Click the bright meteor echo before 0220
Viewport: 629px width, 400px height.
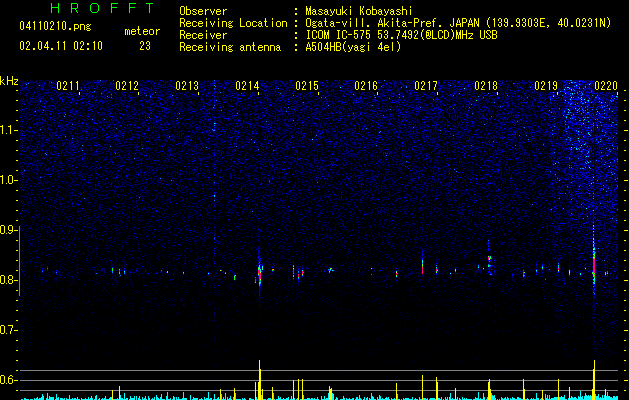click(x=594, y=263)
